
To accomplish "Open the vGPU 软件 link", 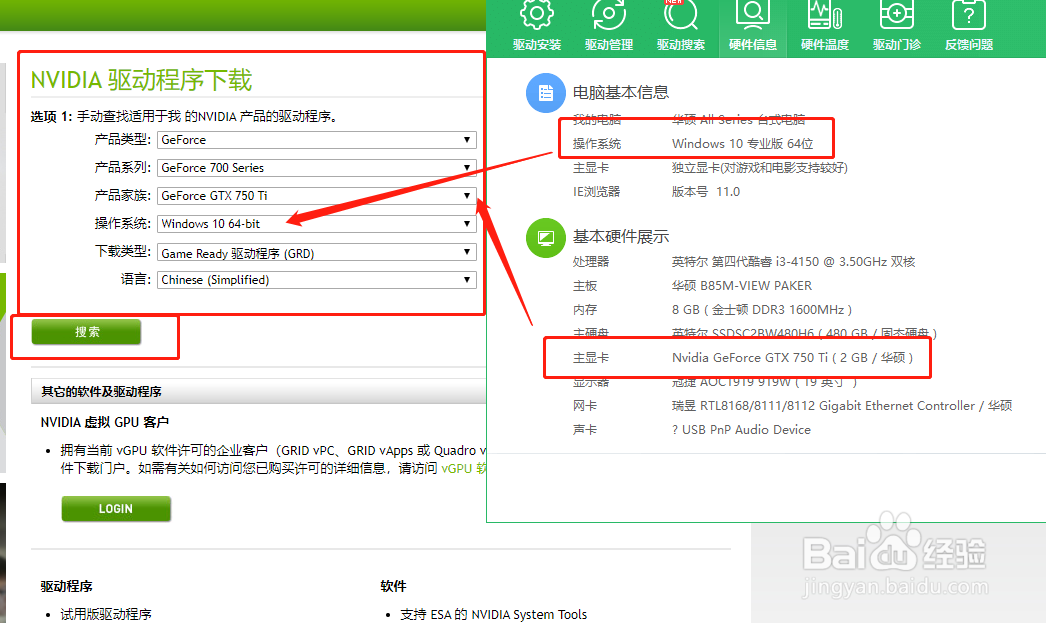I will [461, 468].
